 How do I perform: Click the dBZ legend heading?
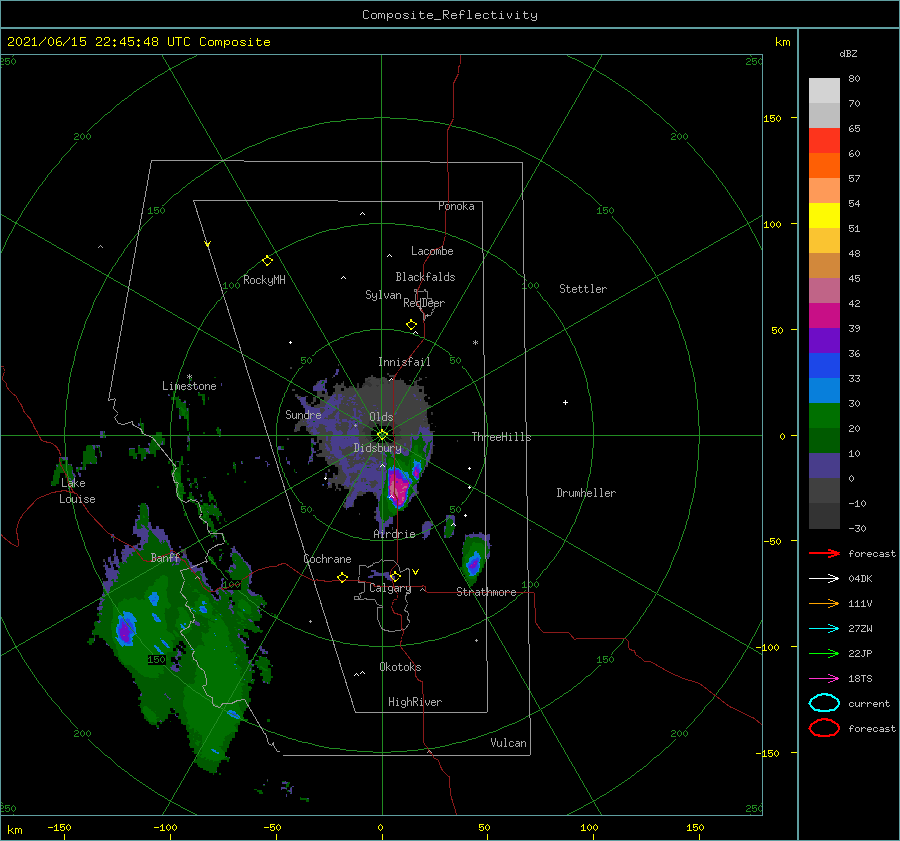click(848, 53)
